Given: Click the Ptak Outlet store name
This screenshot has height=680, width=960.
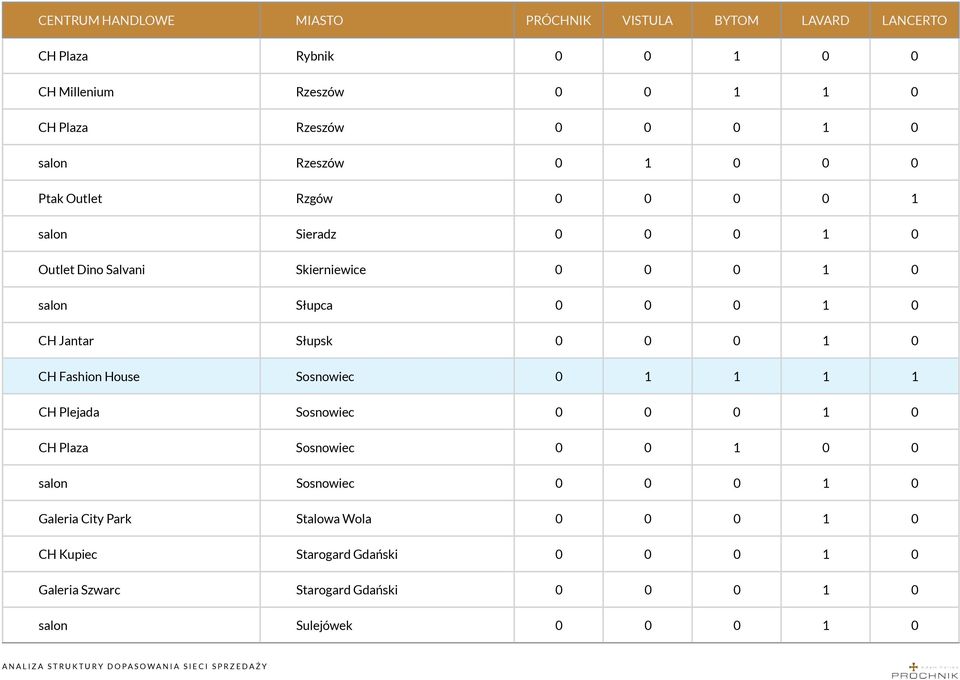Looking at the screenshot, I should point(70,199).
